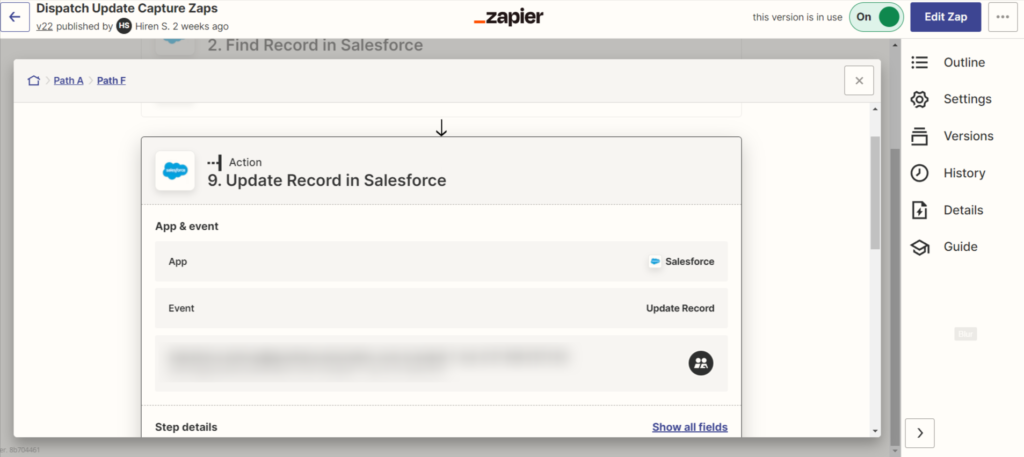Click the Edit Zap button
The width and height of the screenshot is (1024, 457).
[x=945, y=17]
